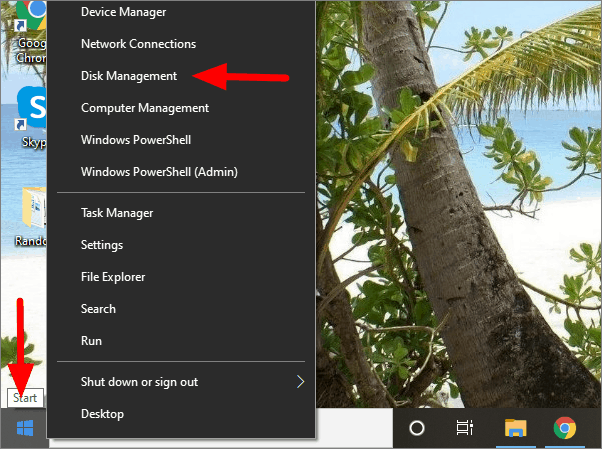
Task: Go to Settings
Action: [181, 245]
